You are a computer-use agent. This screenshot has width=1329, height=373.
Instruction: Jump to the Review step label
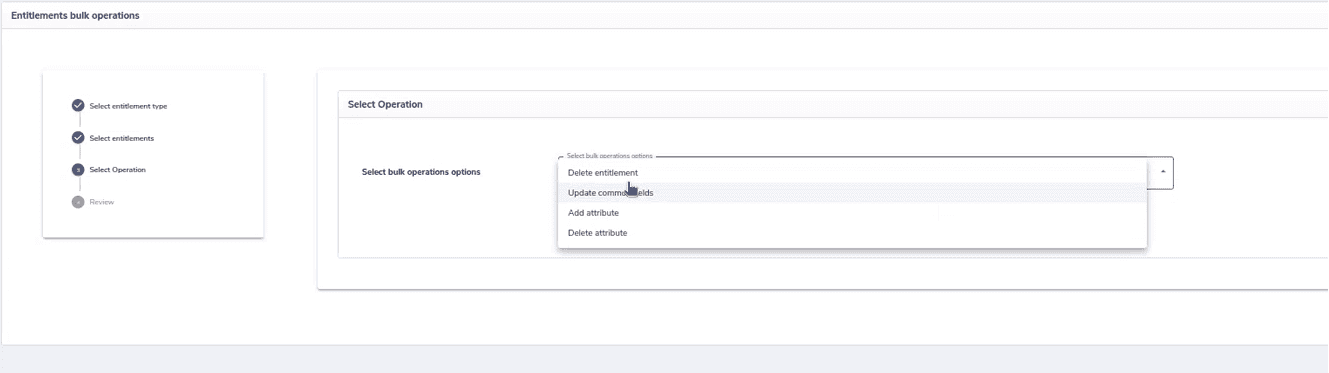tap(102, 202)
